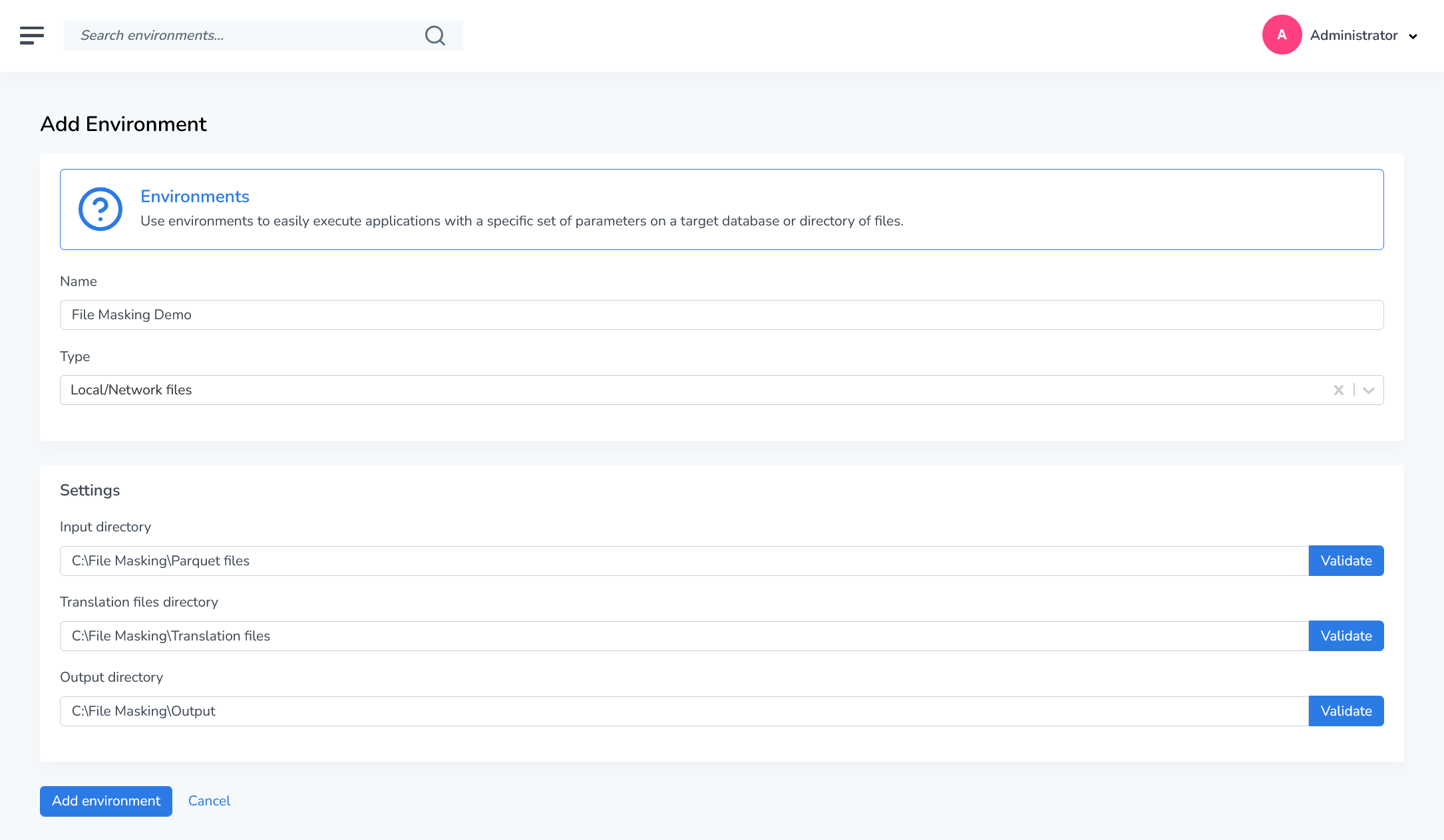Click the Add Environment page heading
This screenshot has width=1444, height=840.
pos(123,124)
